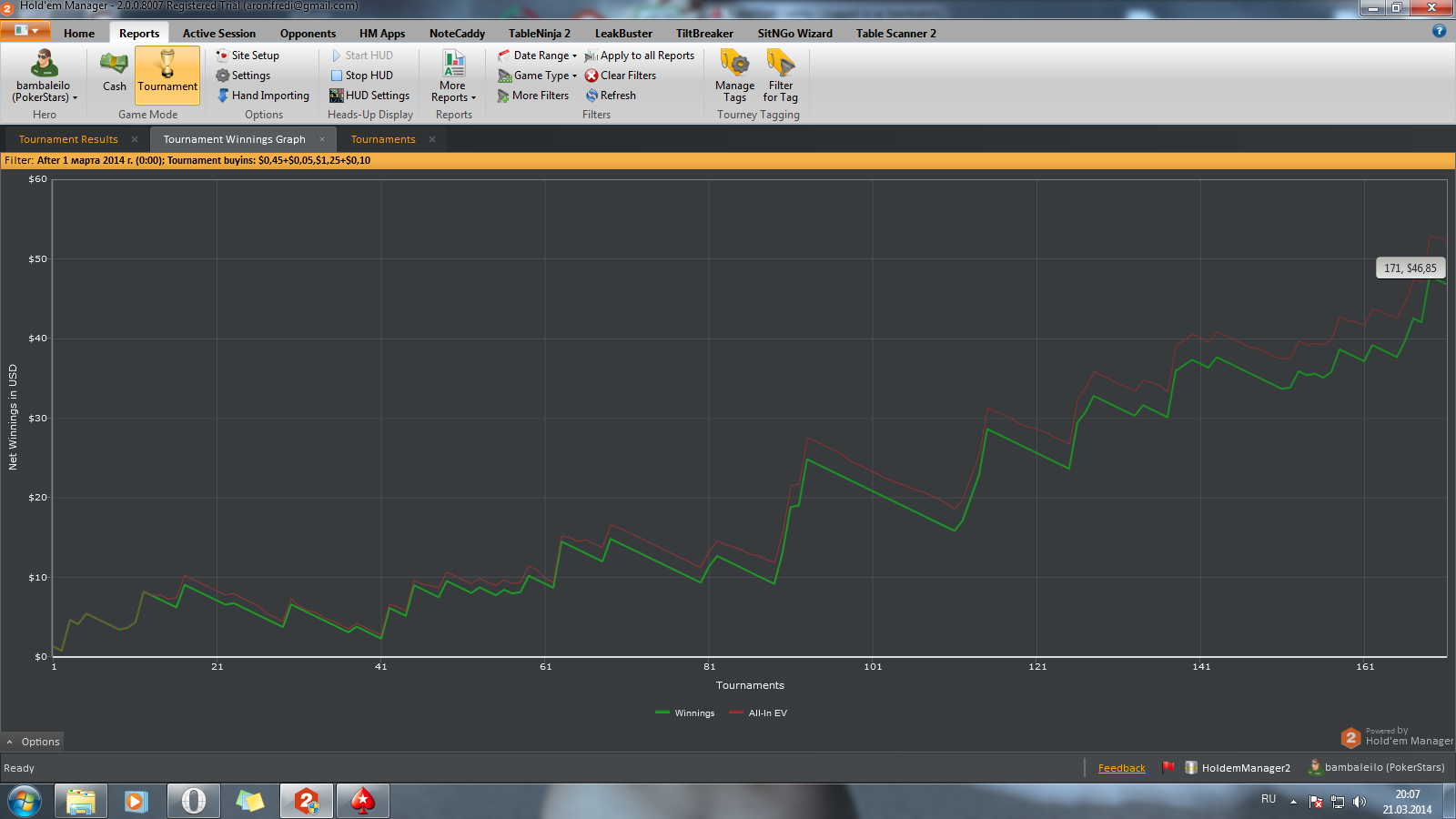Viewport: 1456px width, 819px height.
Task: Open the Windows Start menu
Action: click(x=25, y=802)
